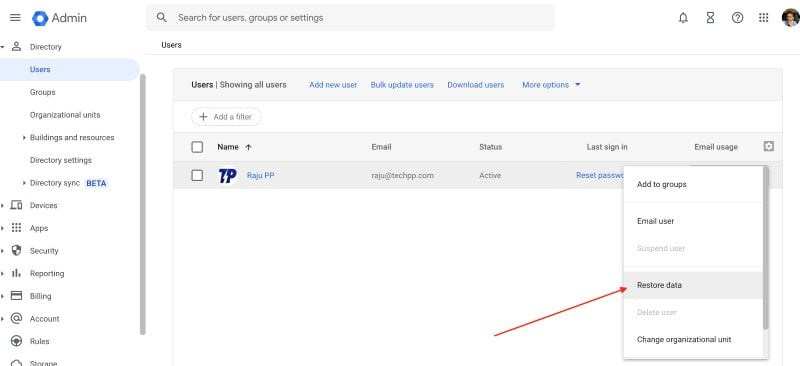Open the help question mark icon
800x366 pixels.
click(x=737, y=18)
